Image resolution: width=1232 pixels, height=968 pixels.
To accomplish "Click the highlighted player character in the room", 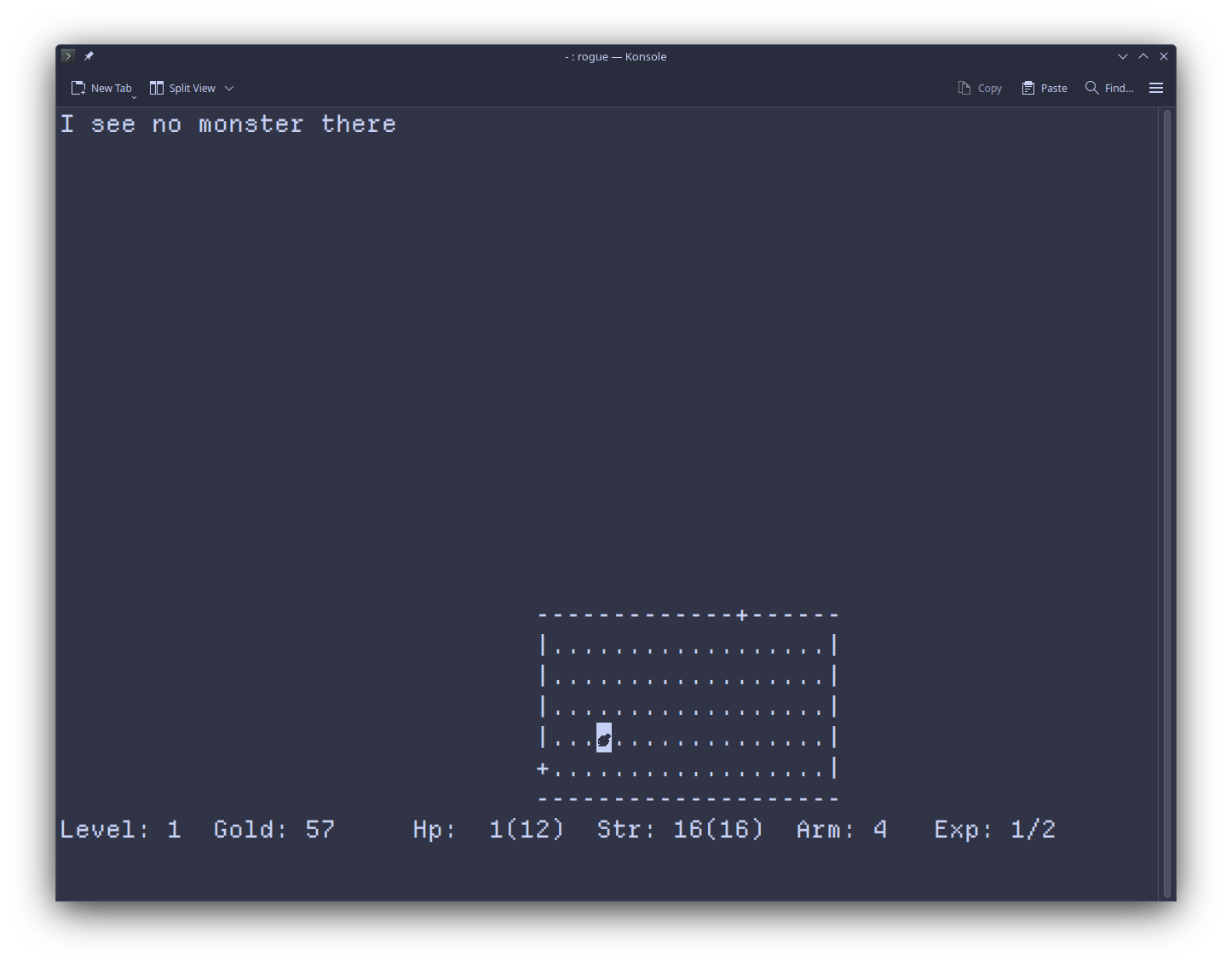I will coord(604,738).
